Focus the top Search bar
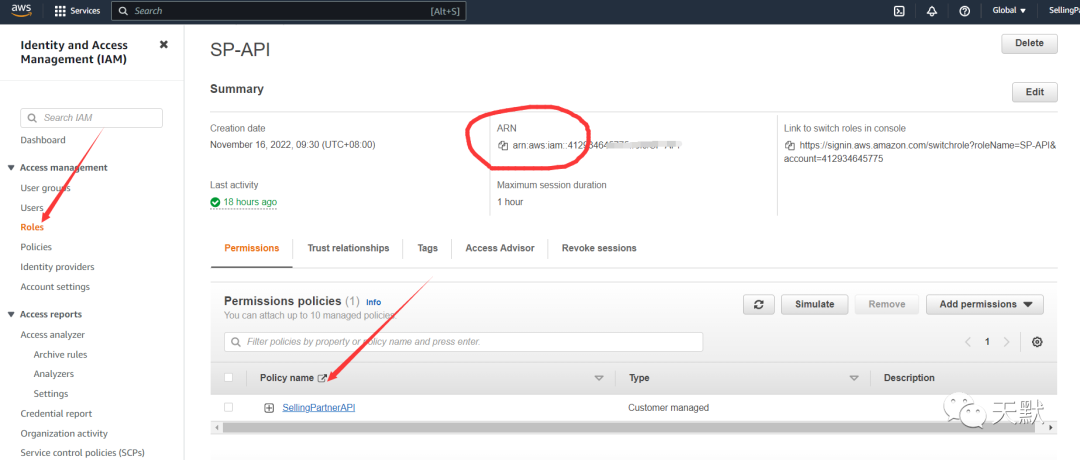The image size is (1080, 460). coord(289,11)
